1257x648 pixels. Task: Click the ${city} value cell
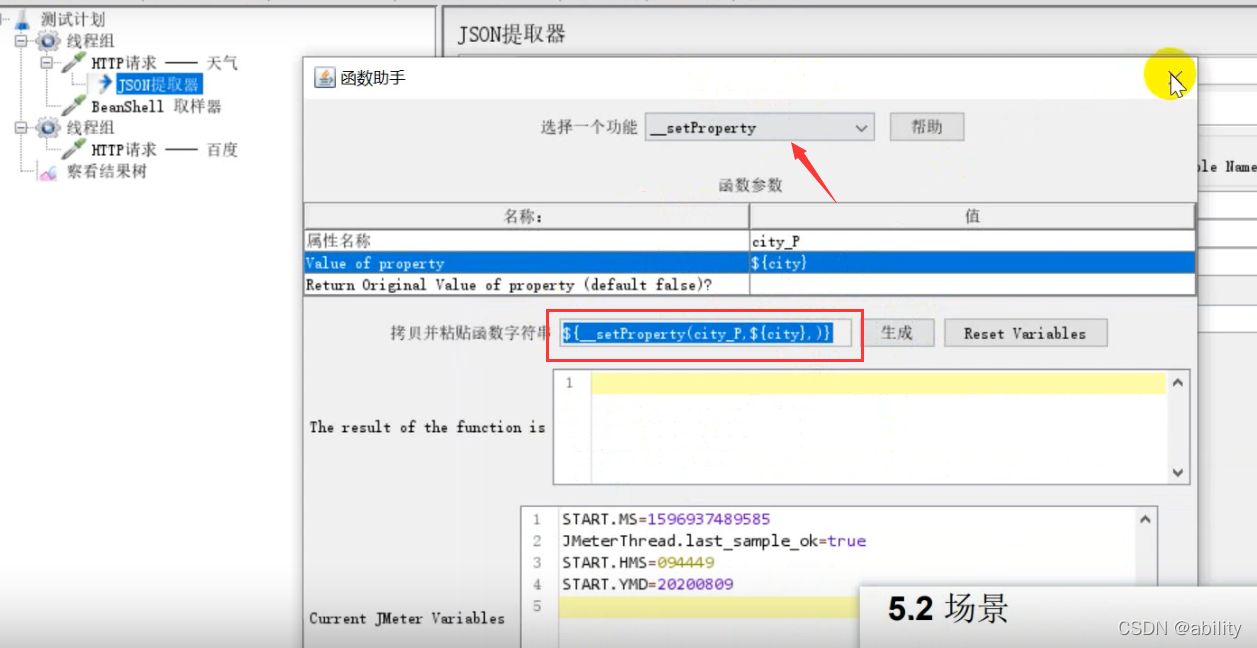[x=972, y=263]
